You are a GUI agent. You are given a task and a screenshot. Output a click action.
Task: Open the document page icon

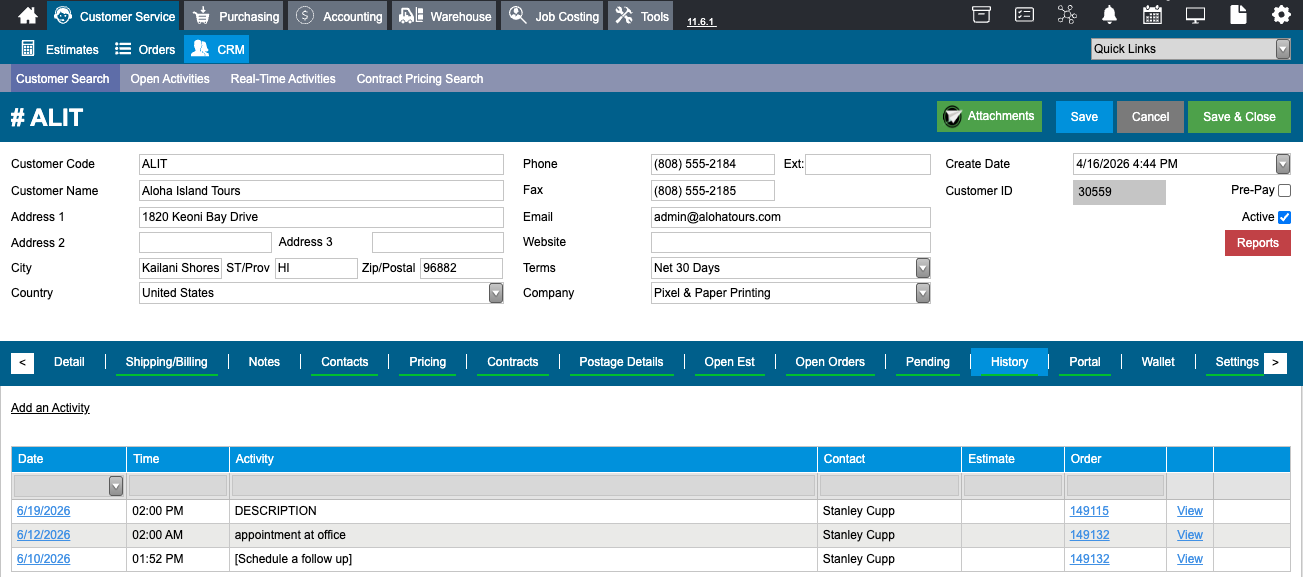(x=1238, y=15)
